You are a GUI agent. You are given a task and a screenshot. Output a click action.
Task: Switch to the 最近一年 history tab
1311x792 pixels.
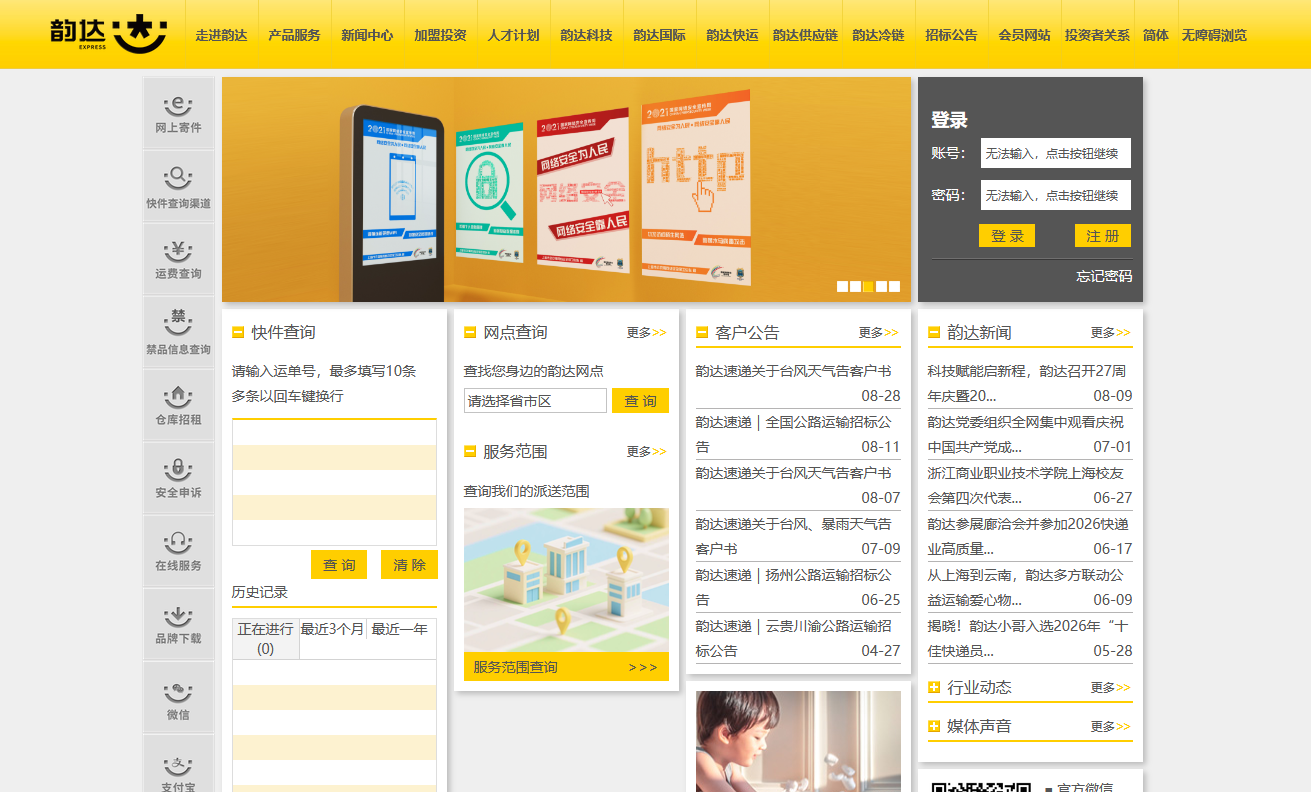coord(399,629)
